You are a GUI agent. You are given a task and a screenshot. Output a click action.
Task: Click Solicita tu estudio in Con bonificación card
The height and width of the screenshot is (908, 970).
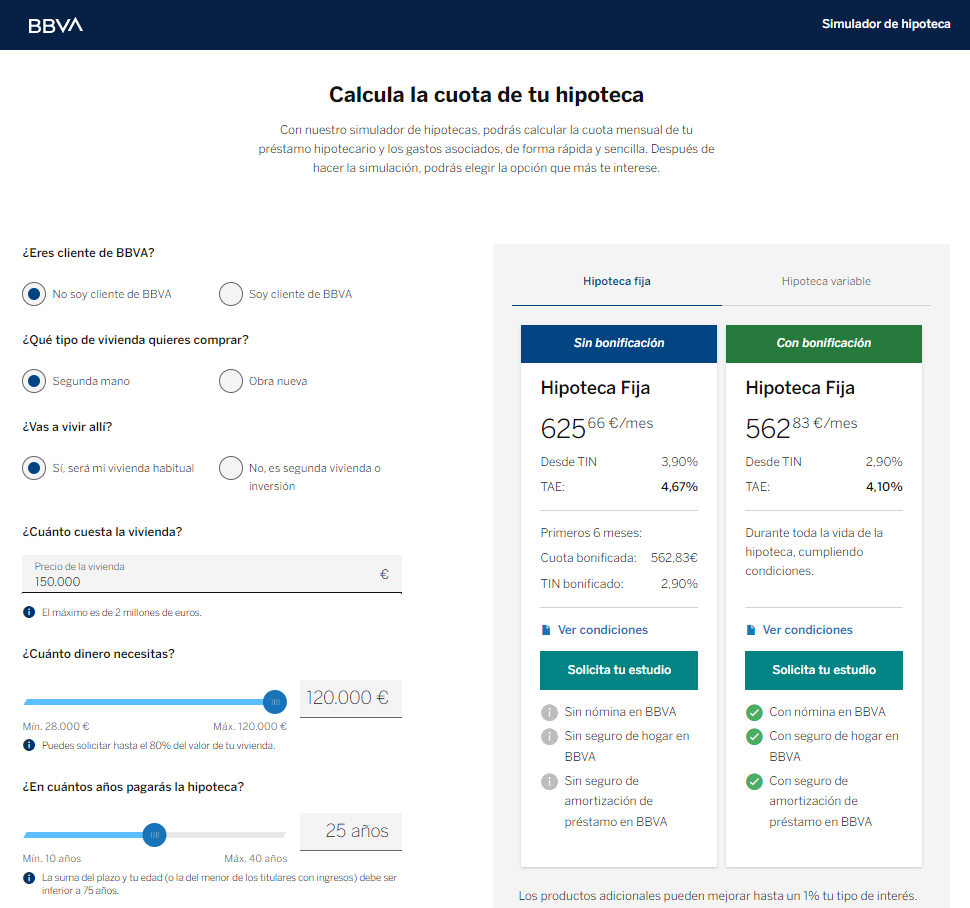click(x=823, y=670)
